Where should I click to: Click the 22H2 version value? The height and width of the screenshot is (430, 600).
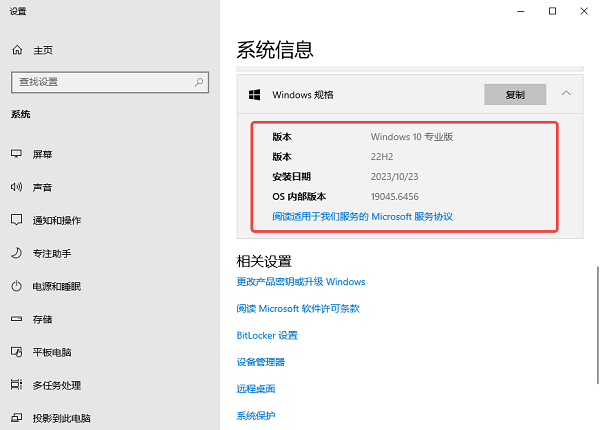pos(382,157)
